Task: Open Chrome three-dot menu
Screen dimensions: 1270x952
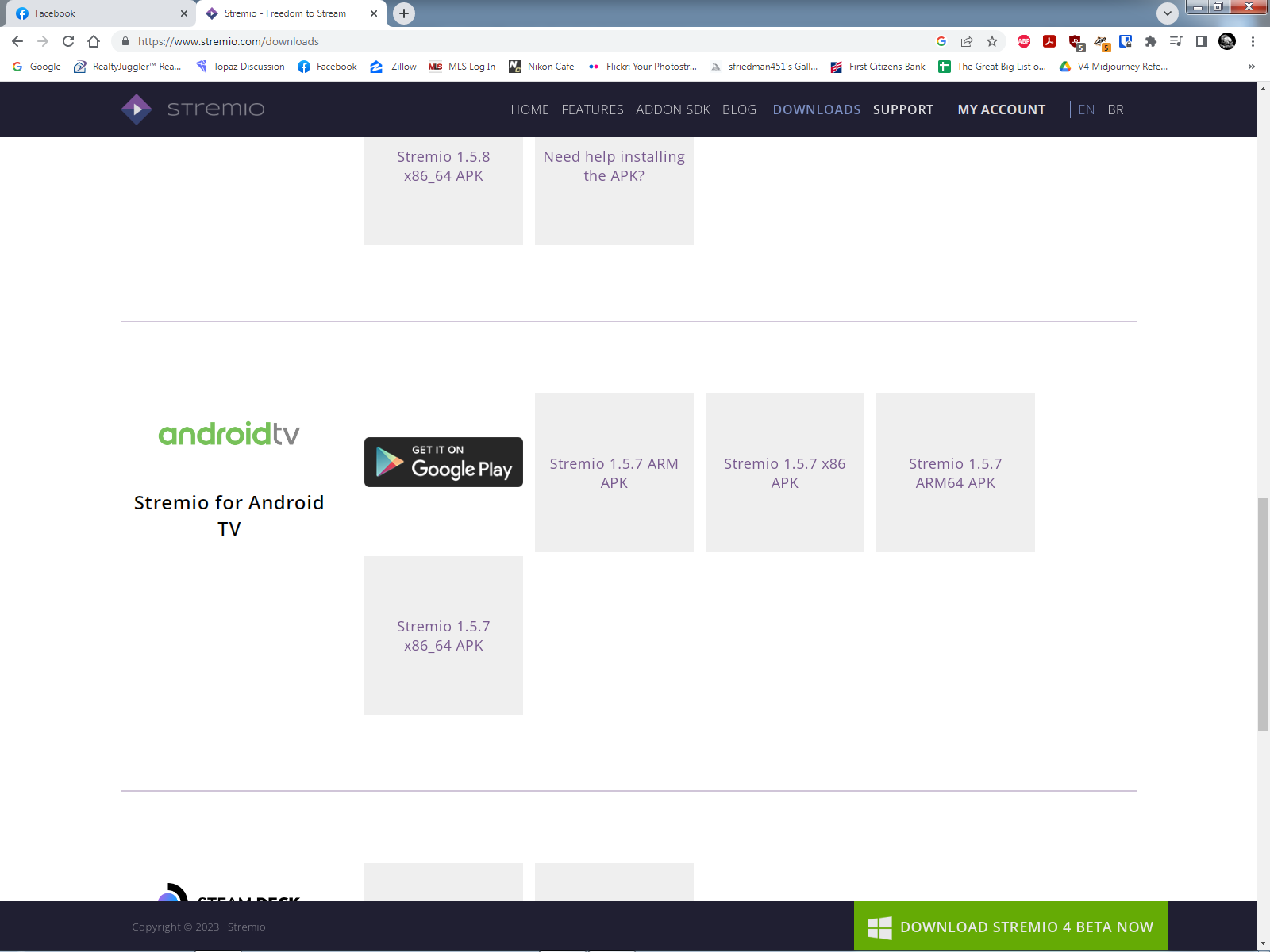Action: (x=1253, y=41)
